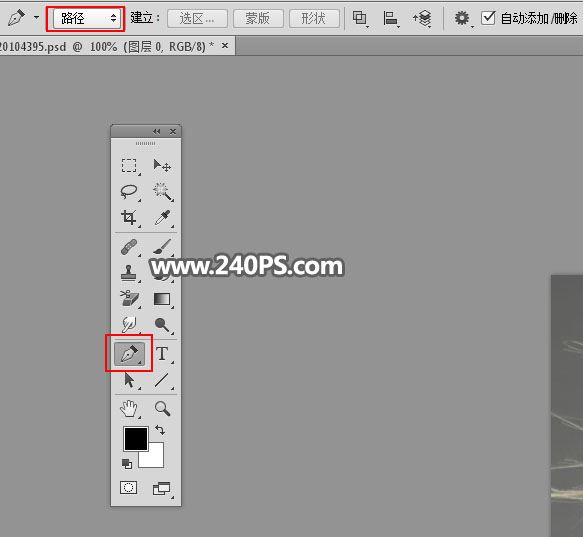Viewport: 583px width, 537px height.
Task: Select the Gradient tool
Action: (162, 299)
